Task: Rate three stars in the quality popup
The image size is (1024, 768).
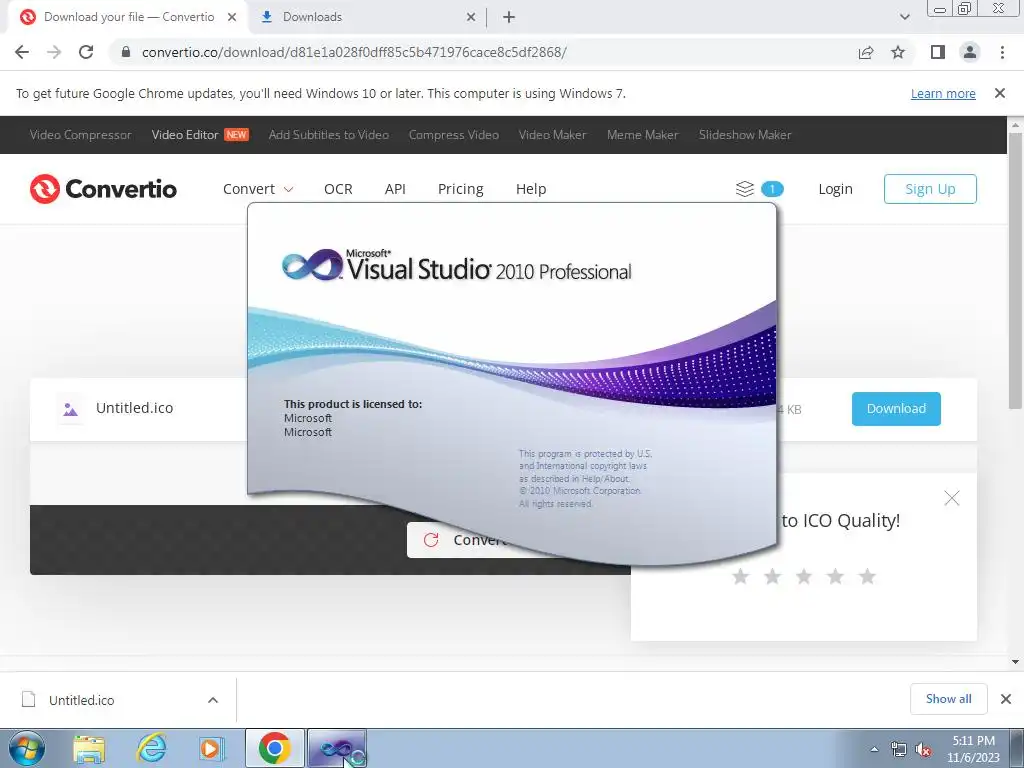Action: tap(804, 576)
